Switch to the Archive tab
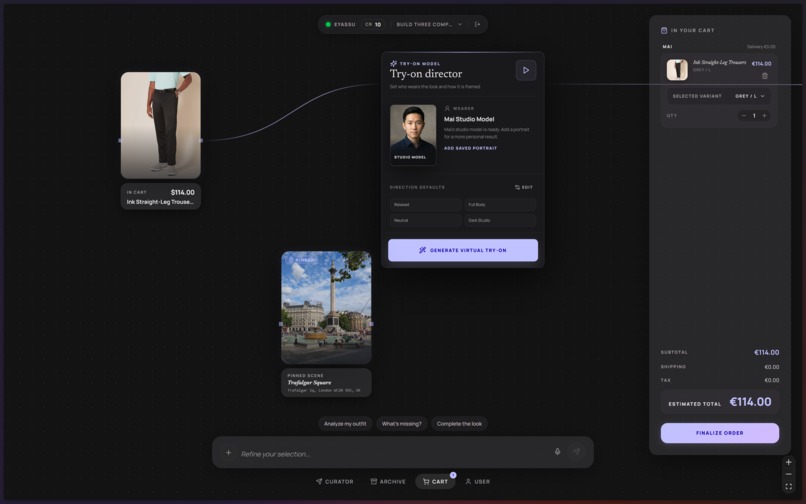The image size is (806, 504). point(388,482)
